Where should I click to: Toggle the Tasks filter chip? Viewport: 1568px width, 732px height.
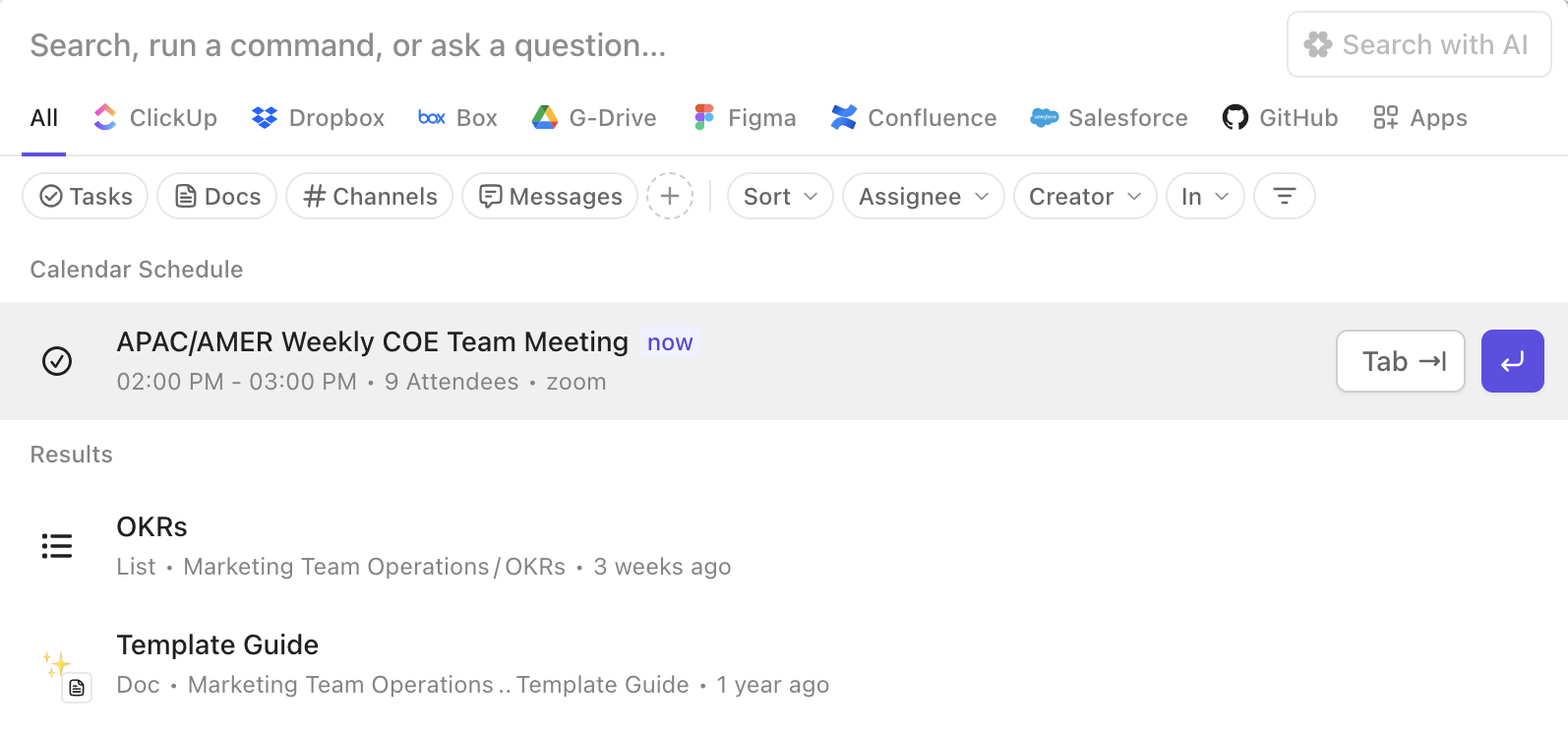pos(86,197)
